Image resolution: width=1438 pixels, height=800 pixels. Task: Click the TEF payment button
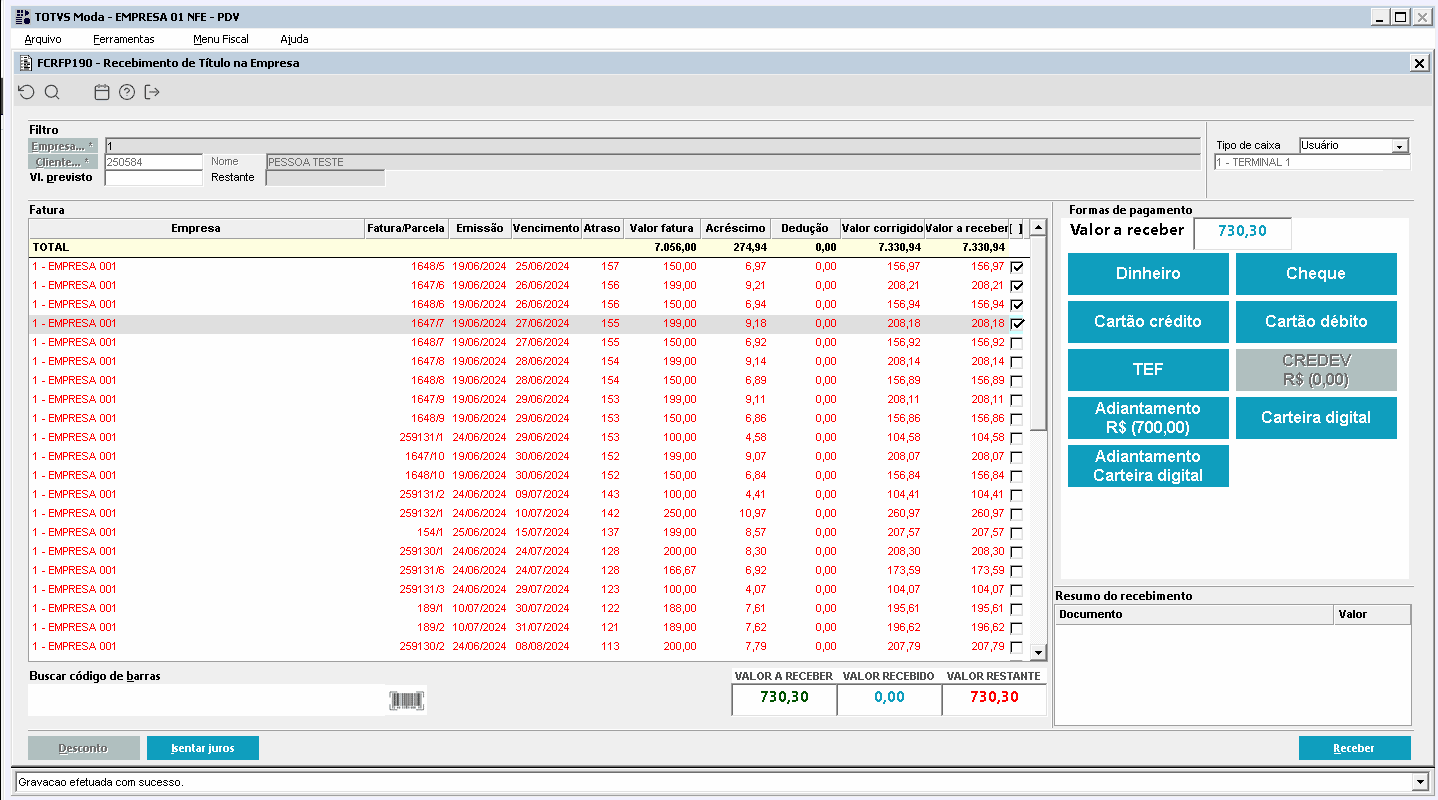pos(1148,370)
